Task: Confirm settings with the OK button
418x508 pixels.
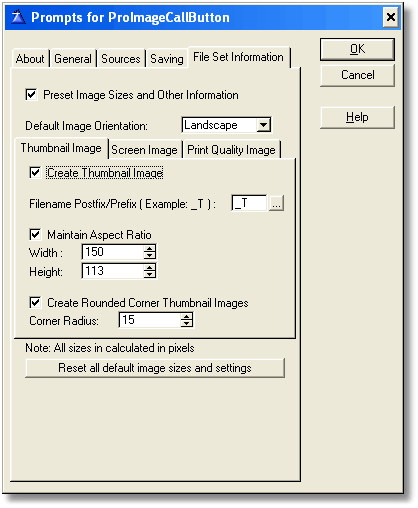Action: pos(357,49)
